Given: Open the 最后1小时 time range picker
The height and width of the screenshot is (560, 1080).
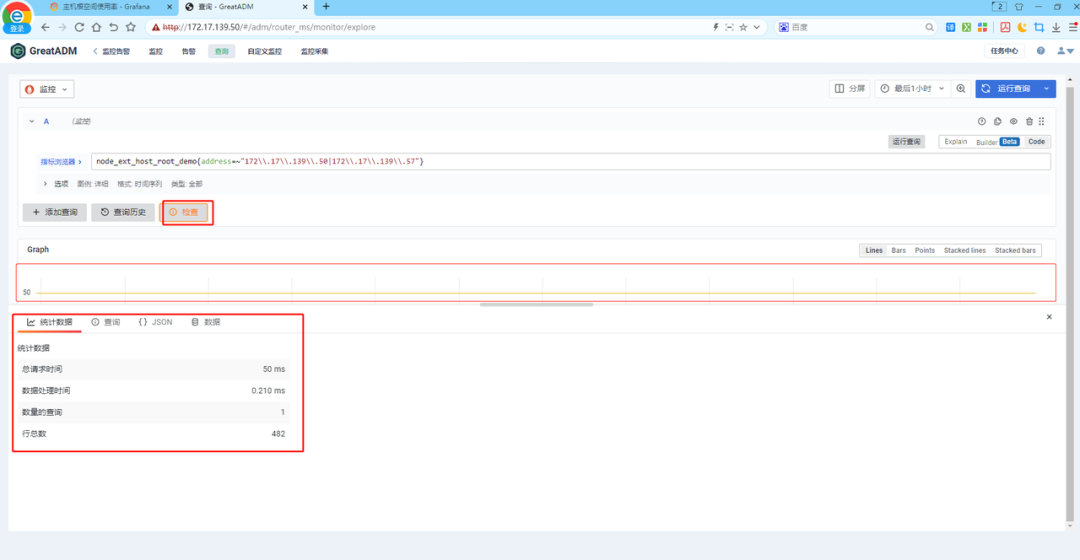Looking at the screenshot, I should click(913, 89).
